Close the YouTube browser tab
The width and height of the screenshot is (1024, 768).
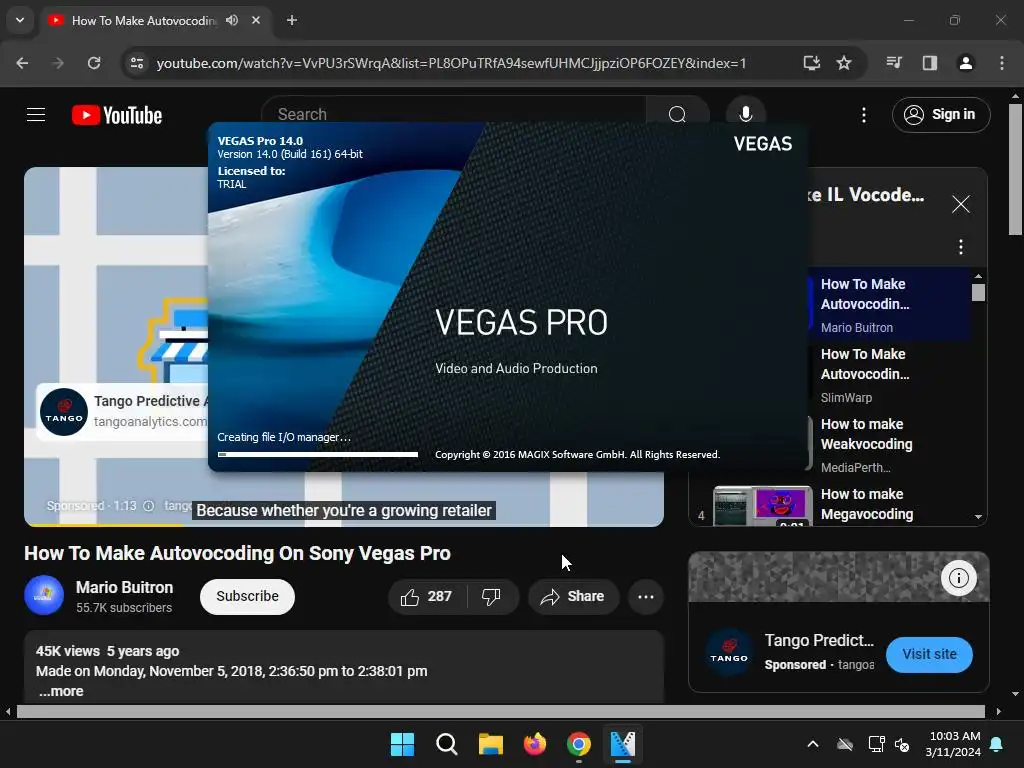(256, 20)
